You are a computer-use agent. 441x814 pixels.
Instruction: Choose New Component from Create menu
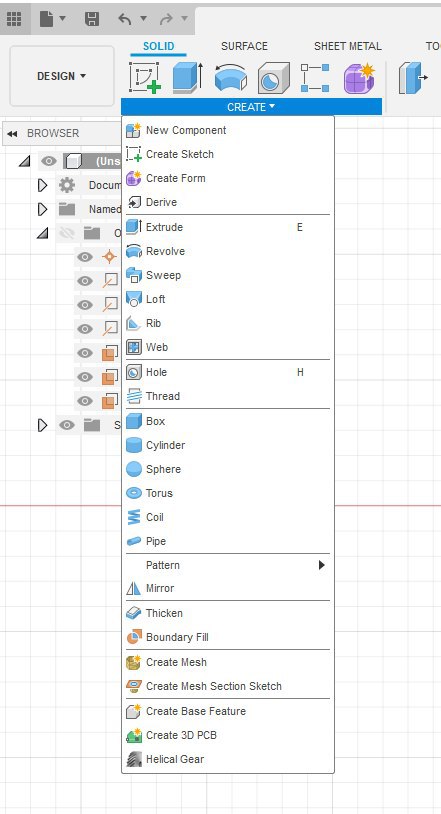pyautogui.click(x=228, y=130)
